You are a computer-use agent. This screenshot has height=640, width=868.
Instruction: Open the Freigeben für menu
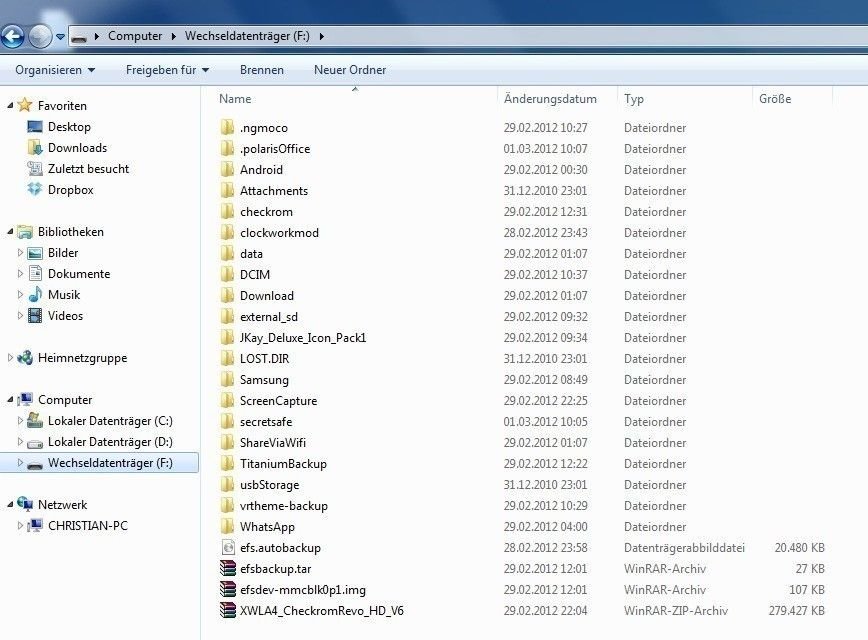coord(167,70)
